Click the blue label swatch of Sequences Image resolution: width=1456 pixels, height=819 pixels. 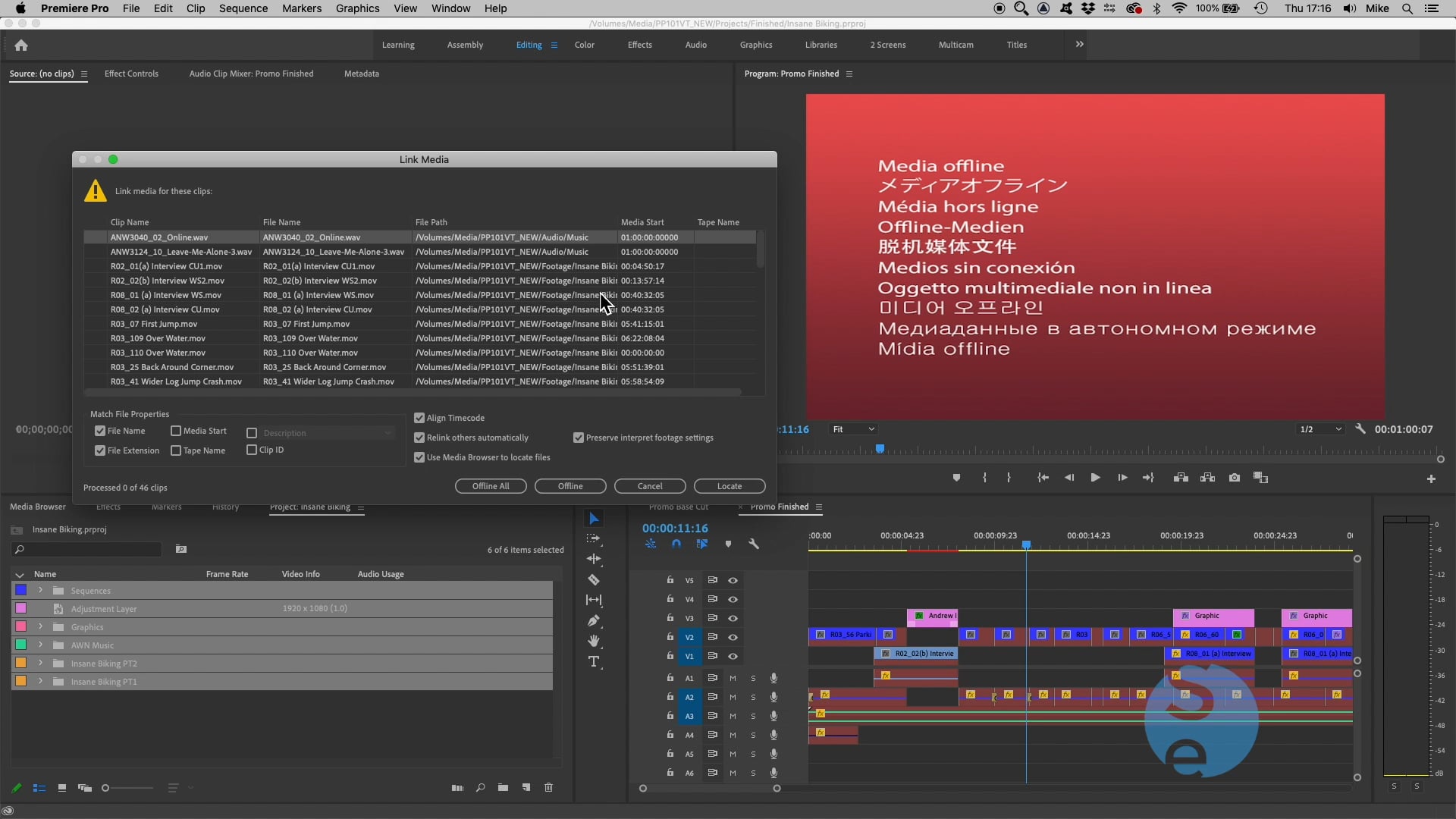point(21,590)
